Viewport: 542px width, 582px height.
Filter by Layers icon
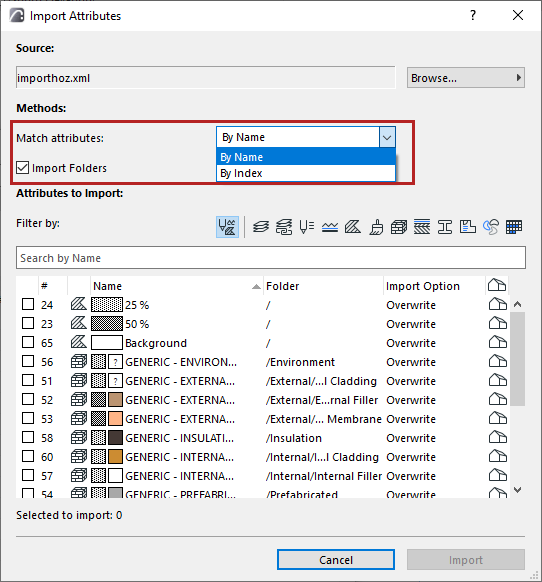261,227
